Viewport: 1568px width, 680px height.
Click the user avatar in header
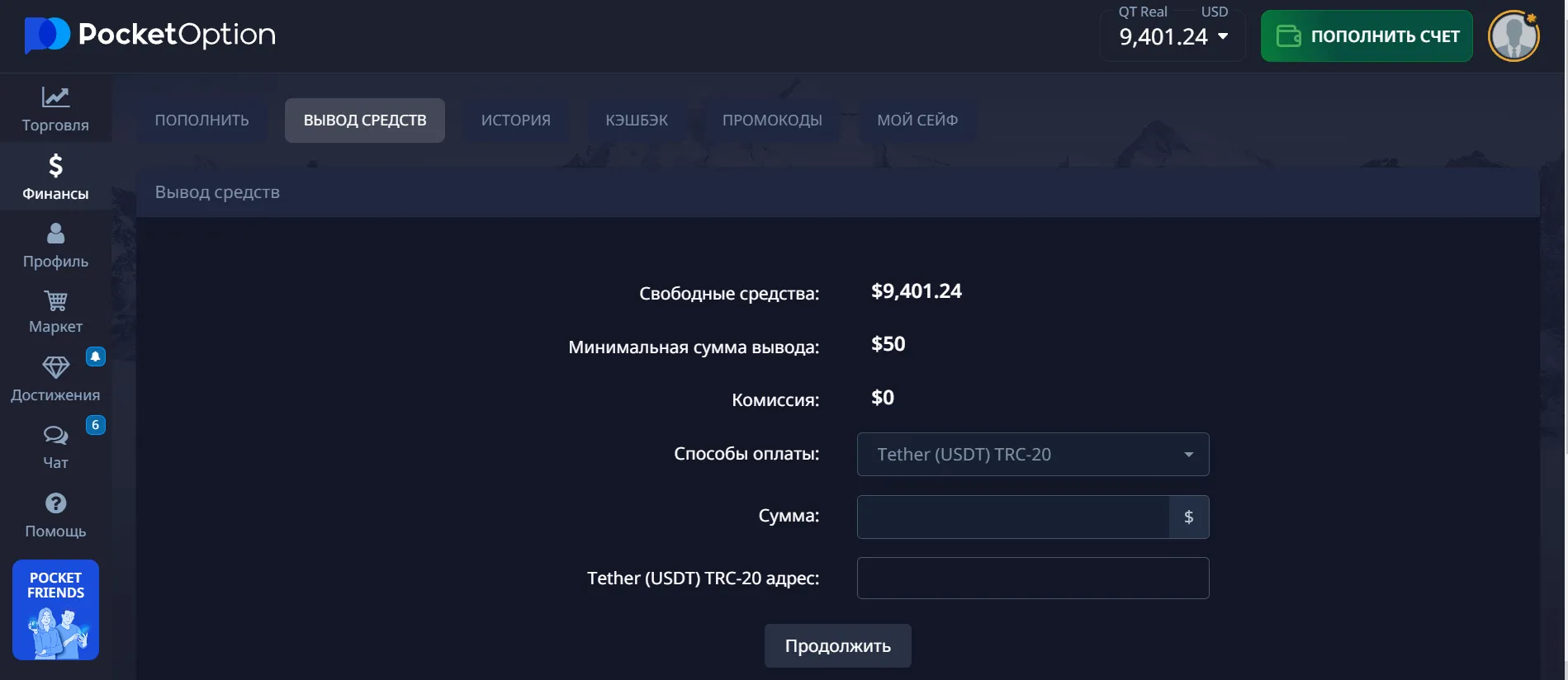coord(1513,36)
